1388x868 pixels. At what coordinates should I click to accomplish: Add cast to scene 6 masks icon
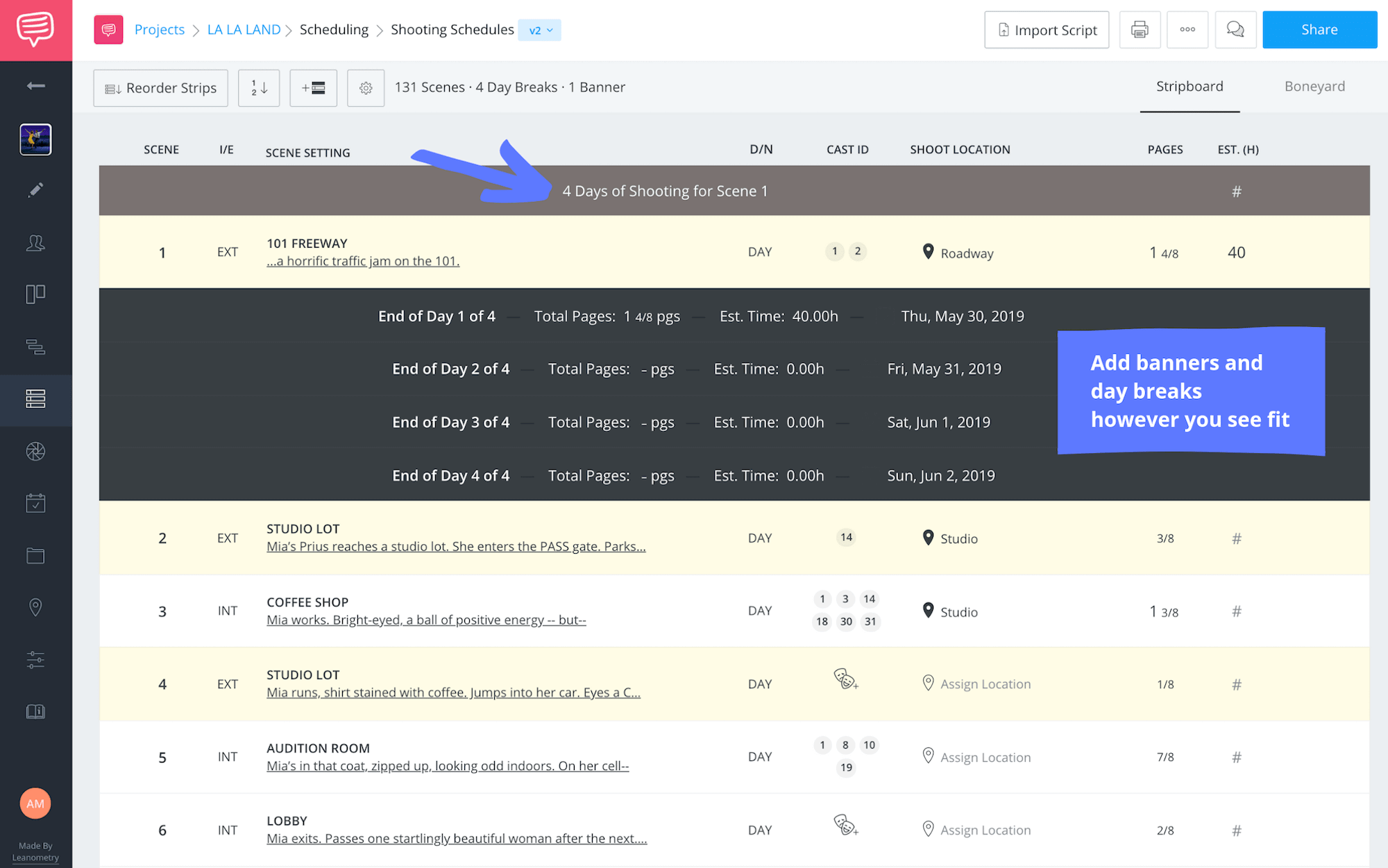[846, 825]
